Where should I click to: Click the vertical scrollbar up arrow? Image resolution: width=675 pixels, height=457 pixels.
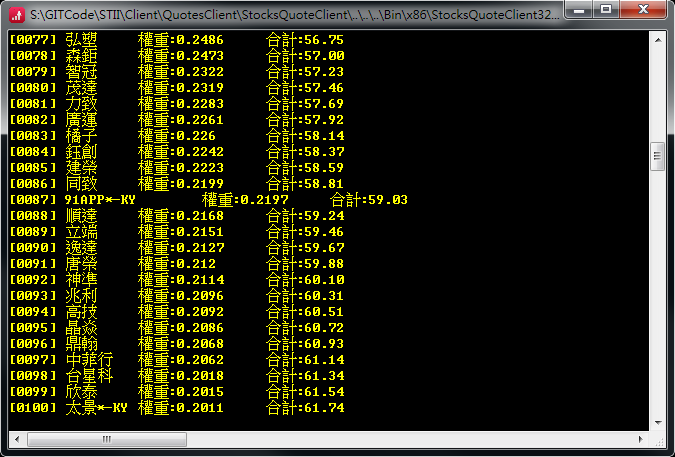[x=658, y=40]
